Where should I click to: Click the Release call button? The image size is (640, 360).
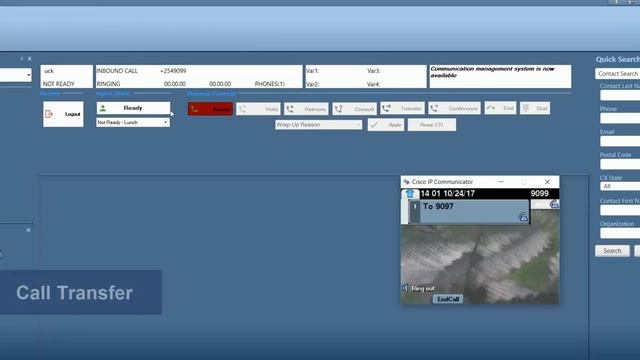point(306,109)
